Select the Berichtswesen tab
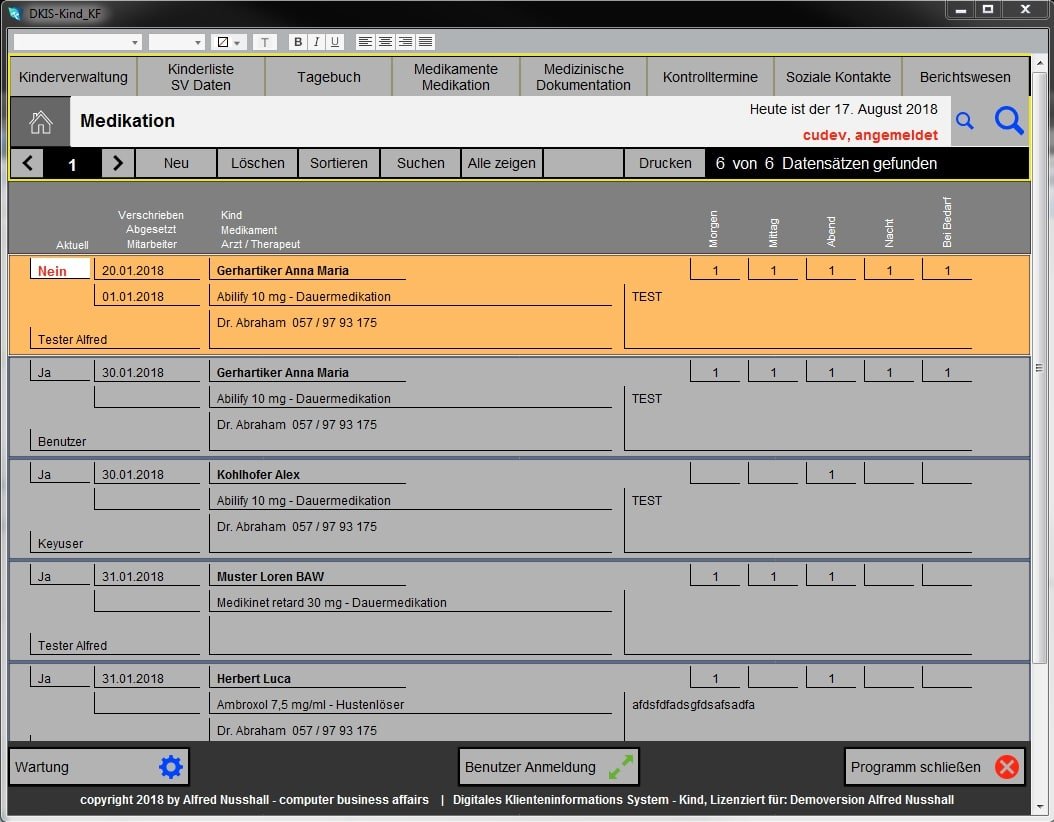 (965, 77)
